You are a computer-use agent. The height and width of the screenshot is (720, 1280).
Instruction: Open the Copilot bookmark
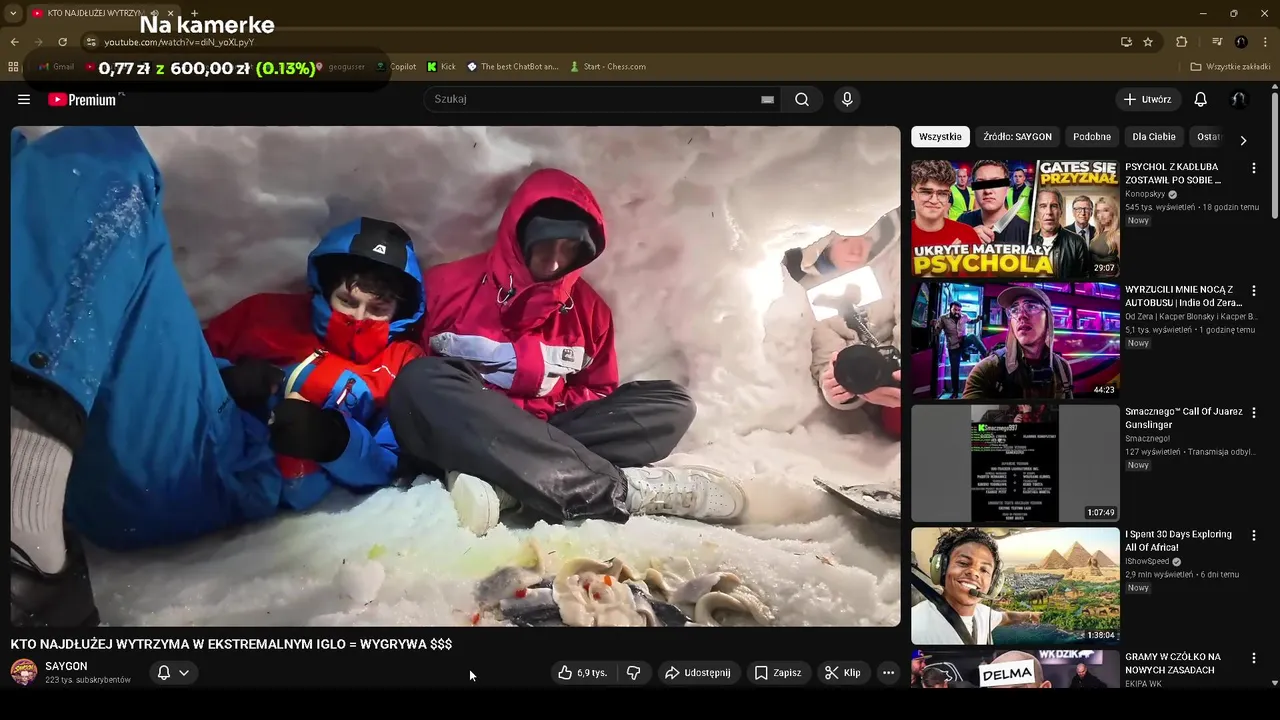(396, 67)
